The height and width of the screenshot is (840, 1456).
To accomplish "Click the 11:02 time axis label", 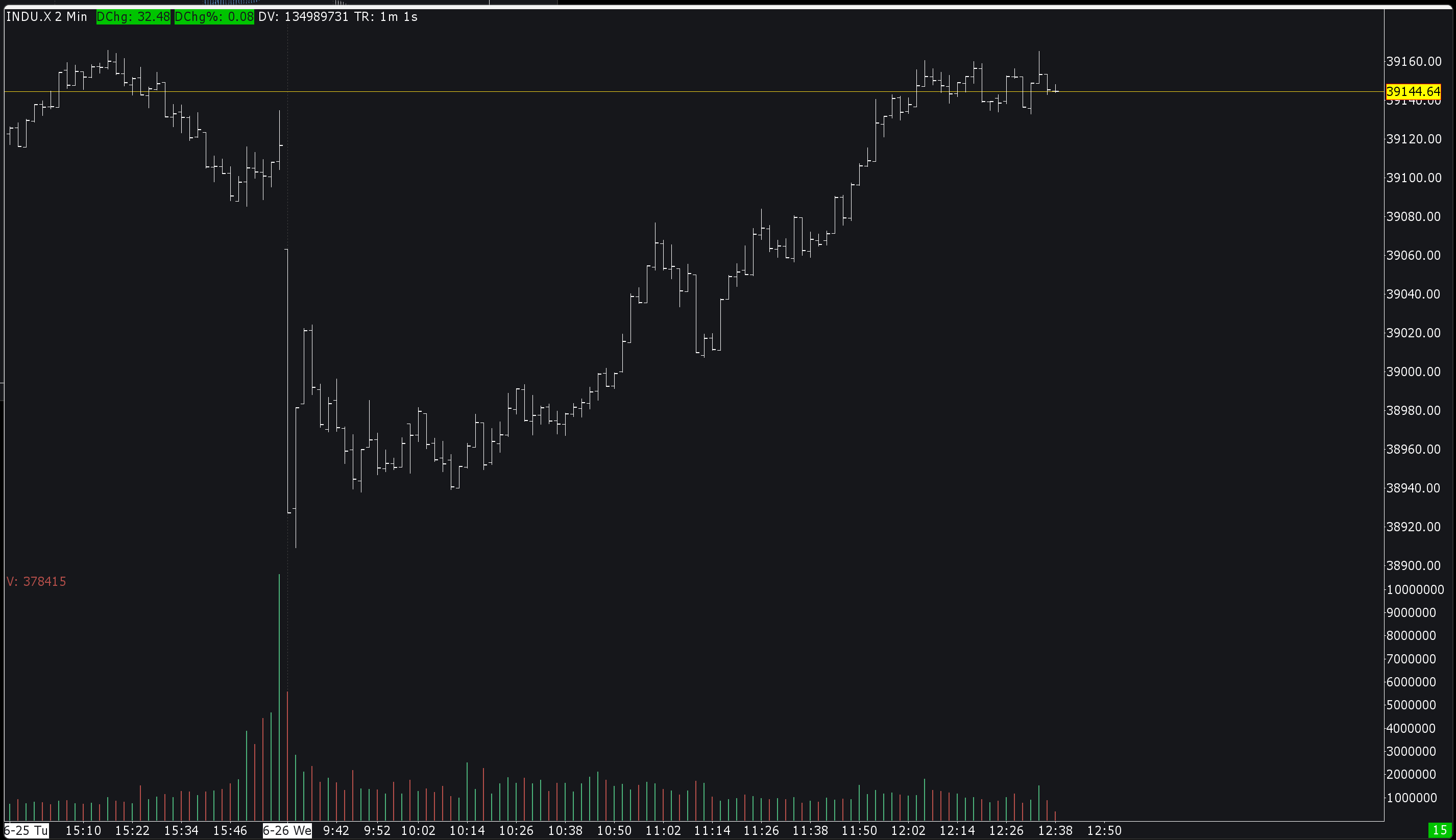I will coord(663,831).
